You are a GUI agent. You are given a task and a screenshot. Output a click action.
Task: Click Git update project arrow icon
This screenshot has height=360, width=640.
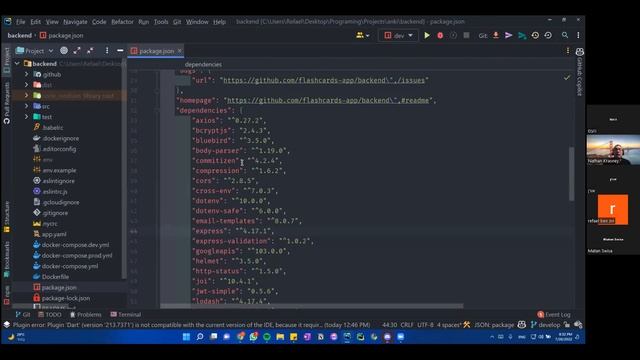click(496, 36)
